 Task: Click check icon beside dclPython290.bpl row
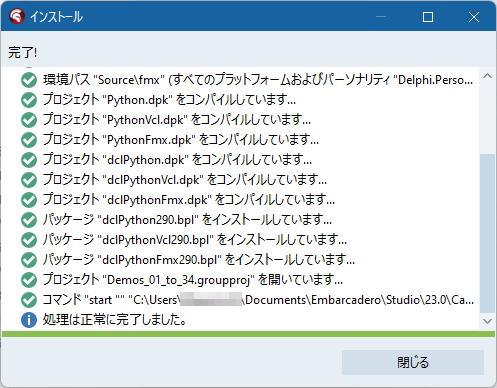[x=29, y=220]
